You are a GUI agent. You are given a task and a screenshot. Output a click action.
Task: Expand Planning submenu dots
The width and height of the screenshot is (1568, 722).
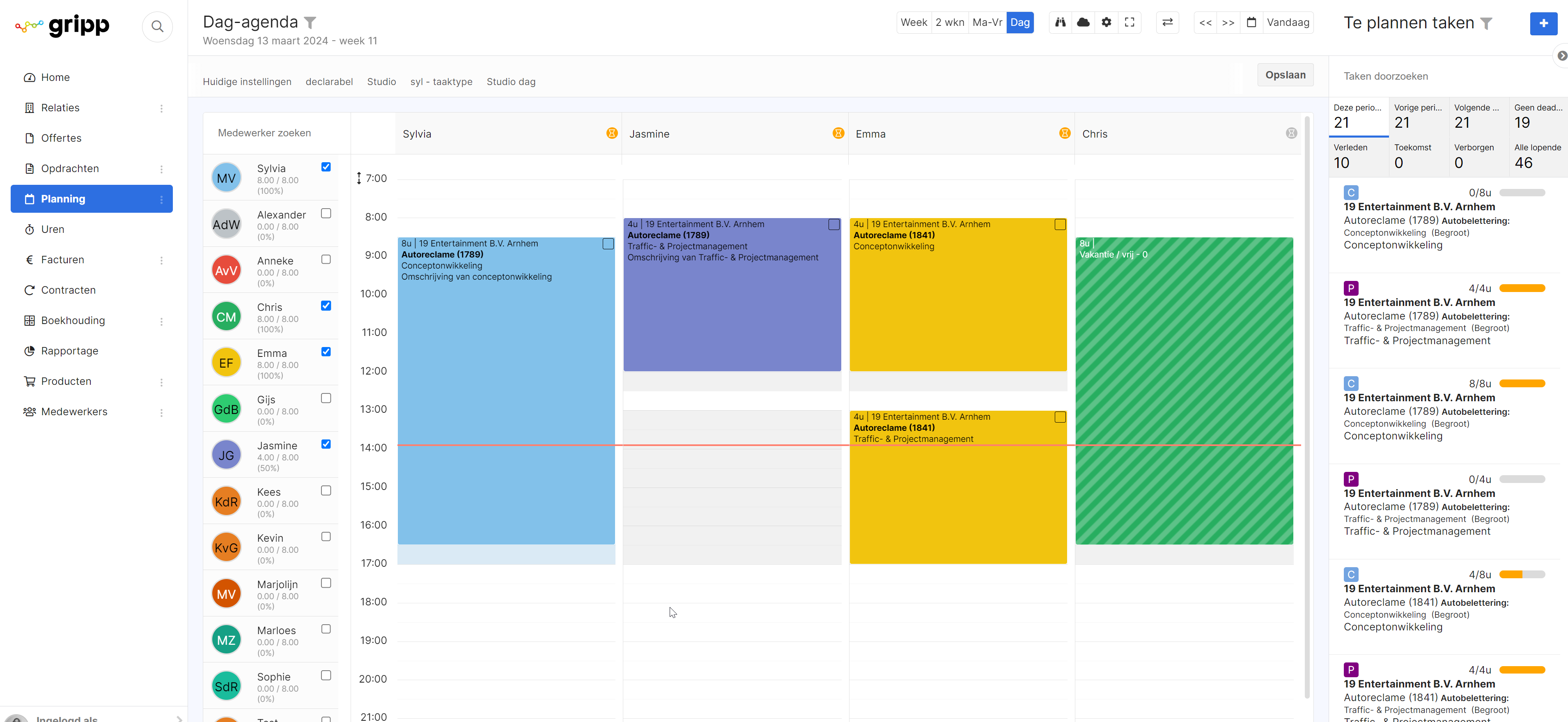tap(161, 200)
